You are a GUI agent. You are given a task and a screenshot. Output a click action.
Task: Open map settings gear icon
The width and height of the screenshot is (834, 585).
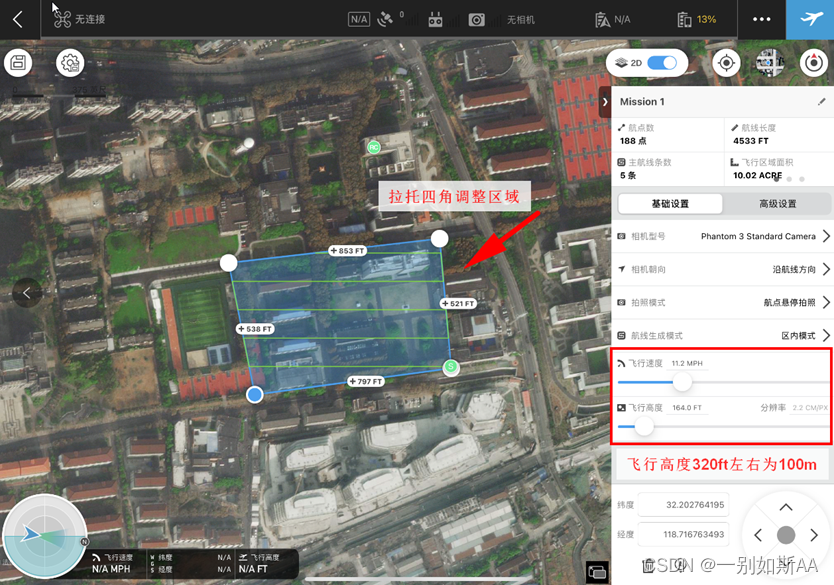(x=69, y=63)
